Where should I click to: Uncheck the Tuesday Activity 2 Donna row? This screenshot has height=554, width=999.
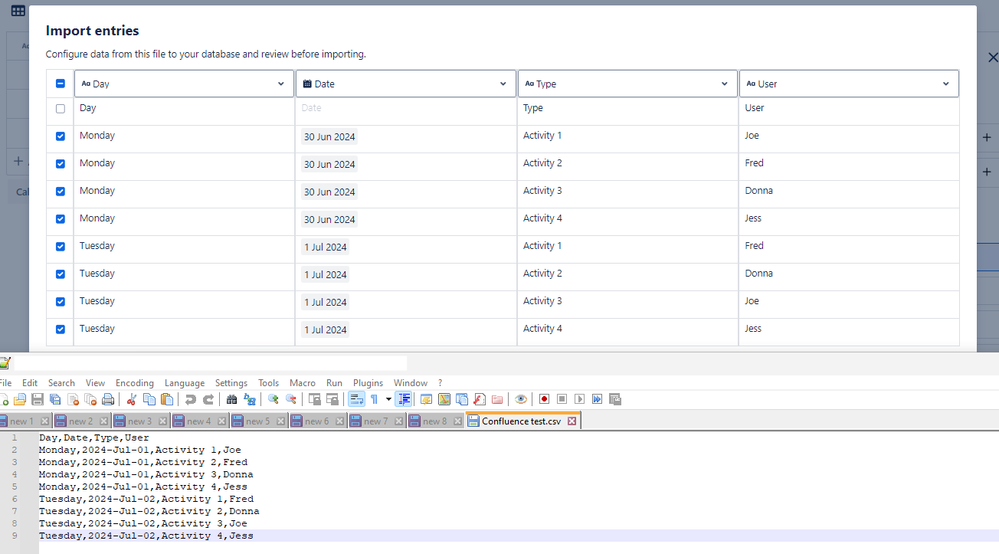point(61,274)
